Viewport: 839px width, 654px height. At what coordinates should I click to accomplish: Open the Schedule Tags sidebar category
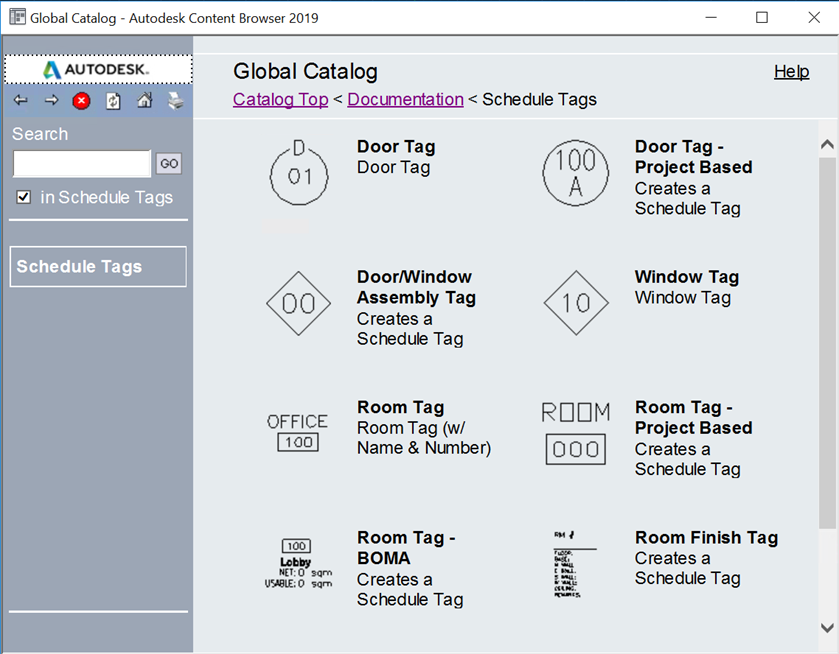[98, 267]
